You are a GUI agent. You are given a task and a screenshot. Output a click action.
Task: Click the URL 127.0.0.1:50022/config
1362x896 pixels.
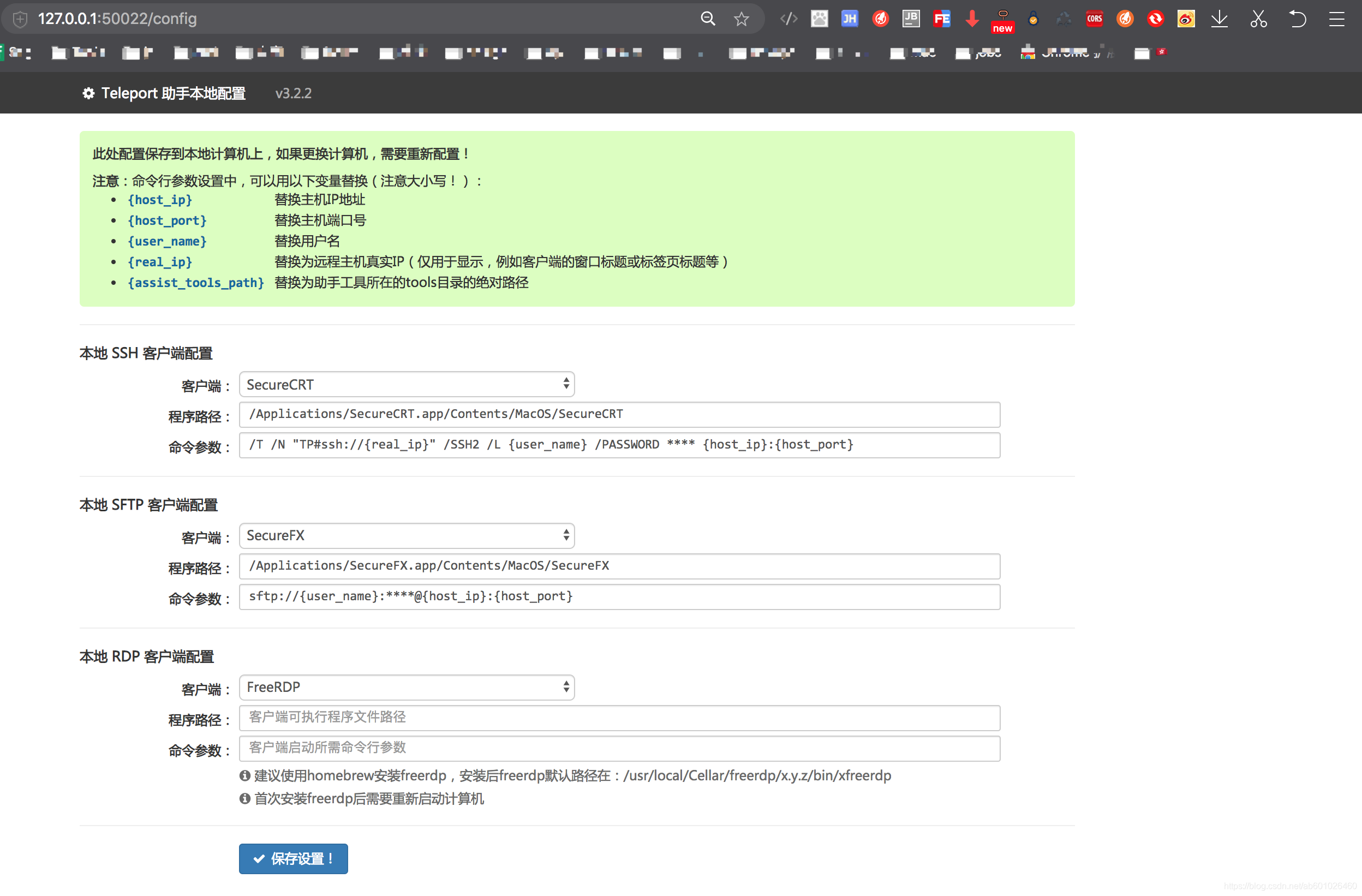coord(117,19)
